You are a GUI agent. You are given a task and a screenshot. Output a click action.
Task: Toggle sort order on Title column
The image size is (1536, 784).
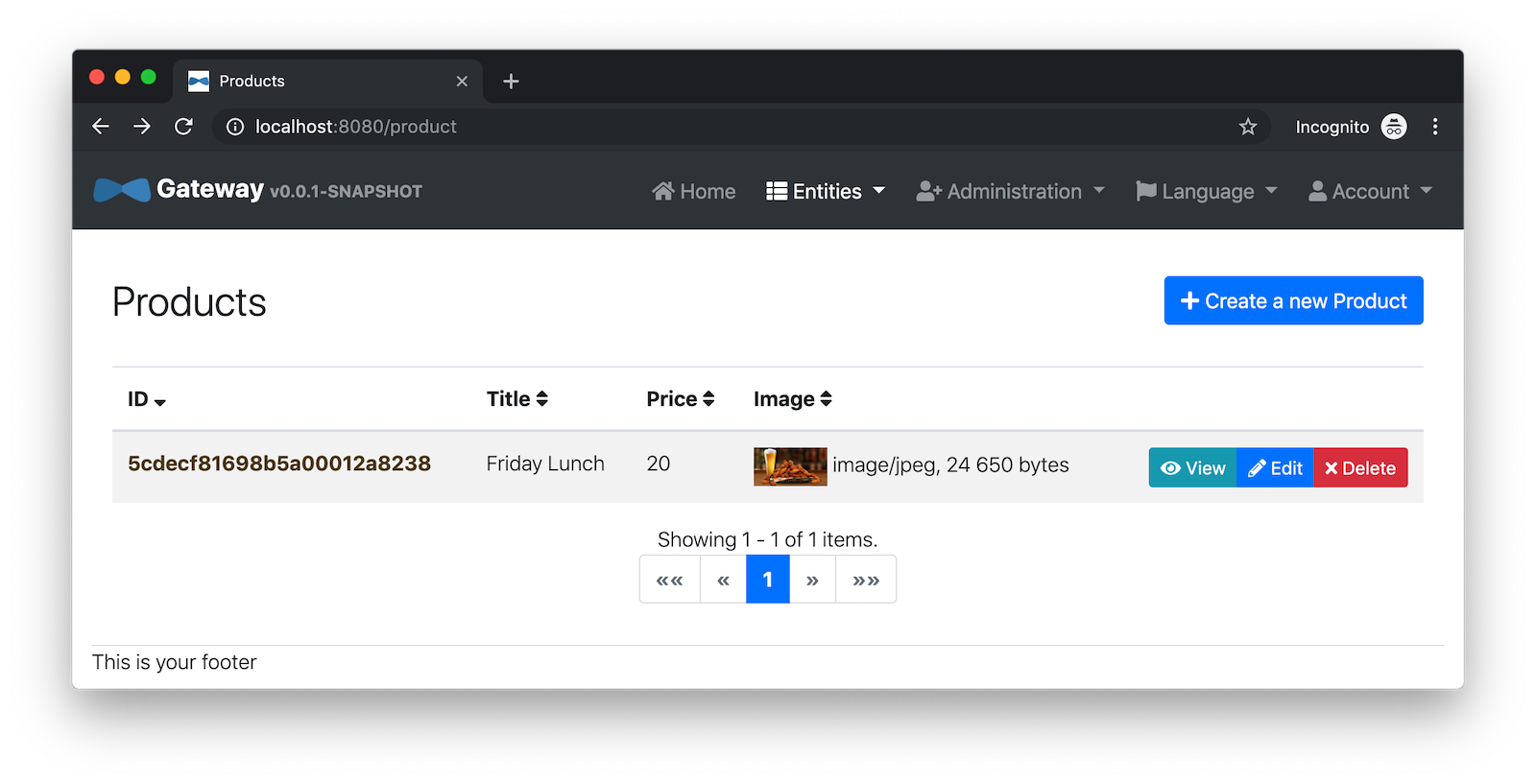tap(516, 399)
